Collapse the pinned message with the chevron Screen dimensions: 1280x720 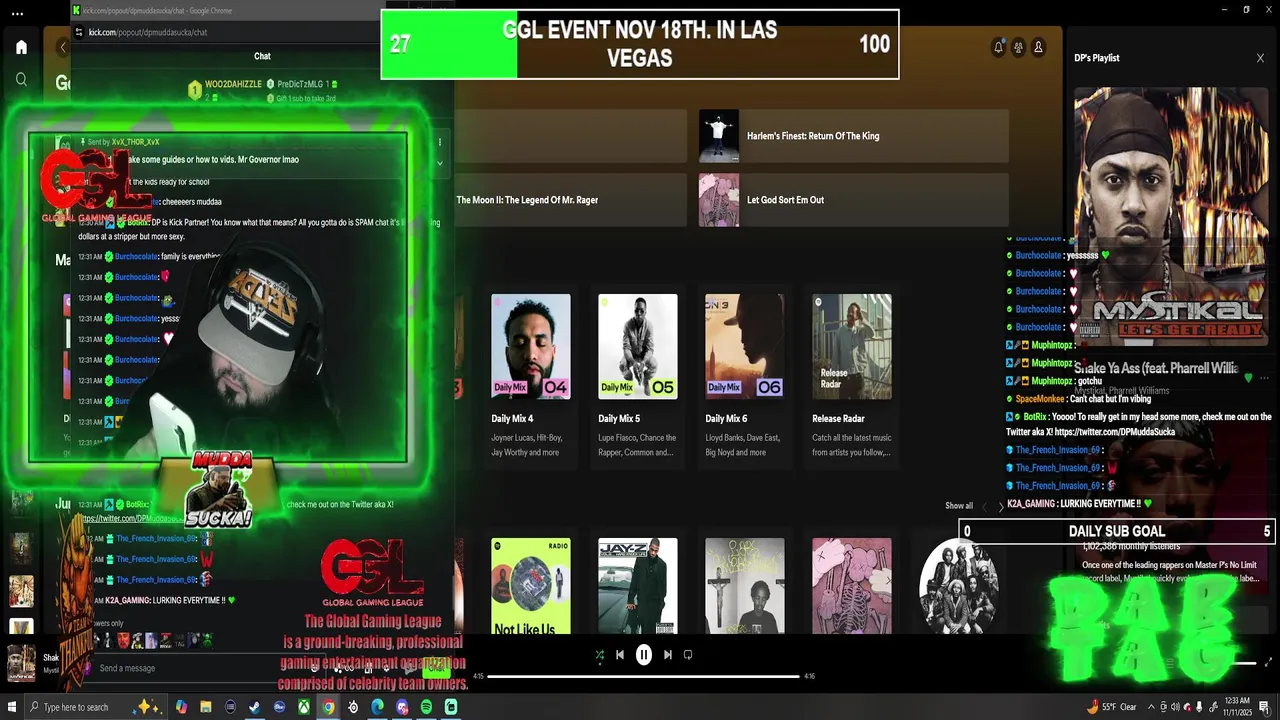439,163
